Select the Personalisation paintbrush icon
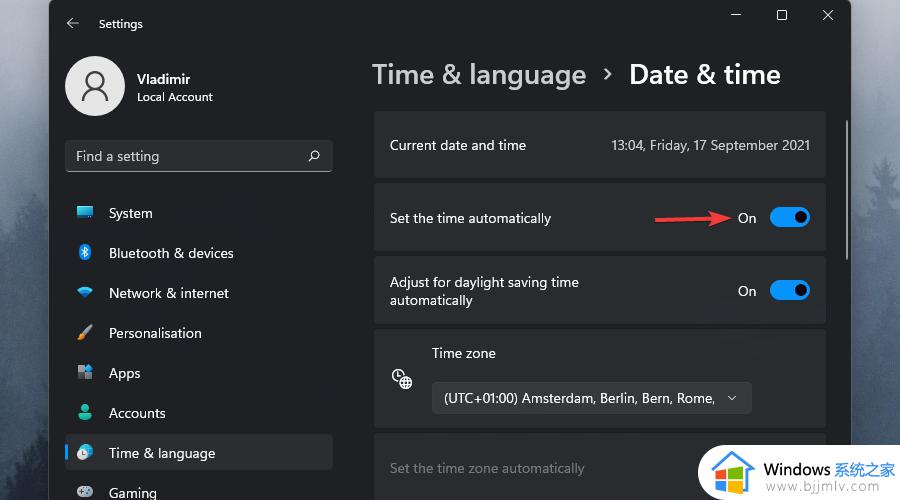 coord(85,332)
